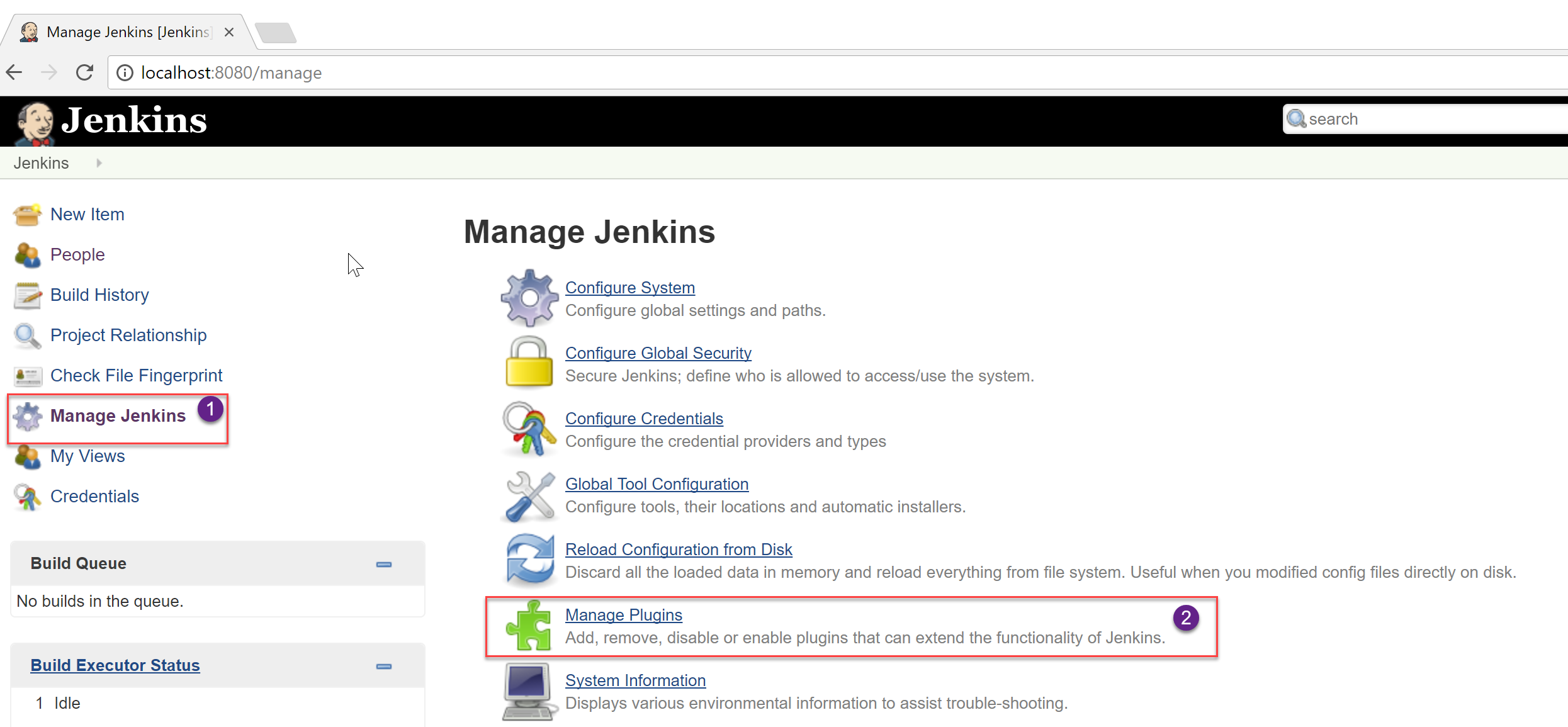Collapse the Build Executor Status panel
The width and height of the screenshot is (1568, 727).
click(384, 666)
